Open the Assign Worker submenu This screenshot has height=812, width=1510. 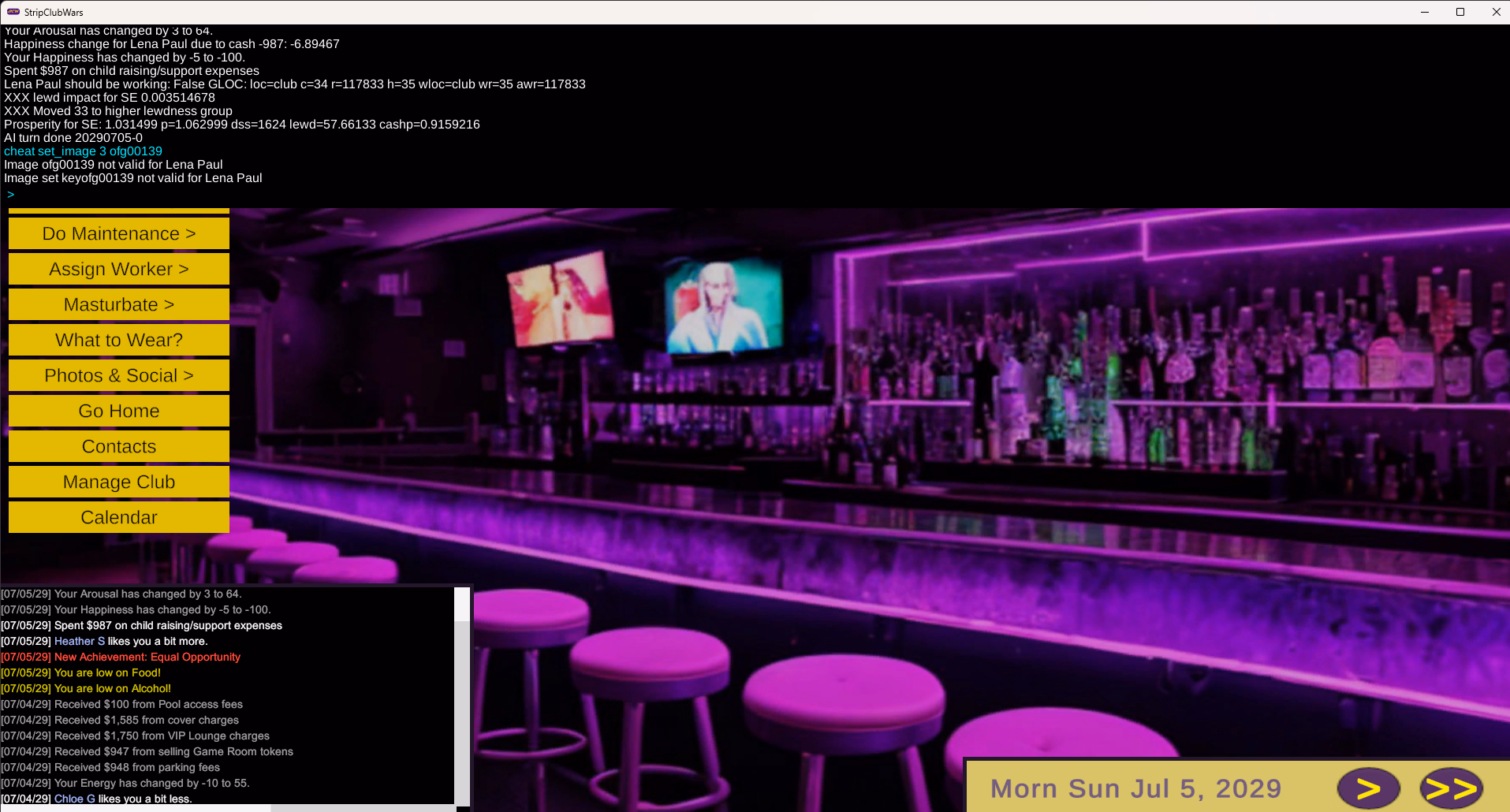click(119, 269)
